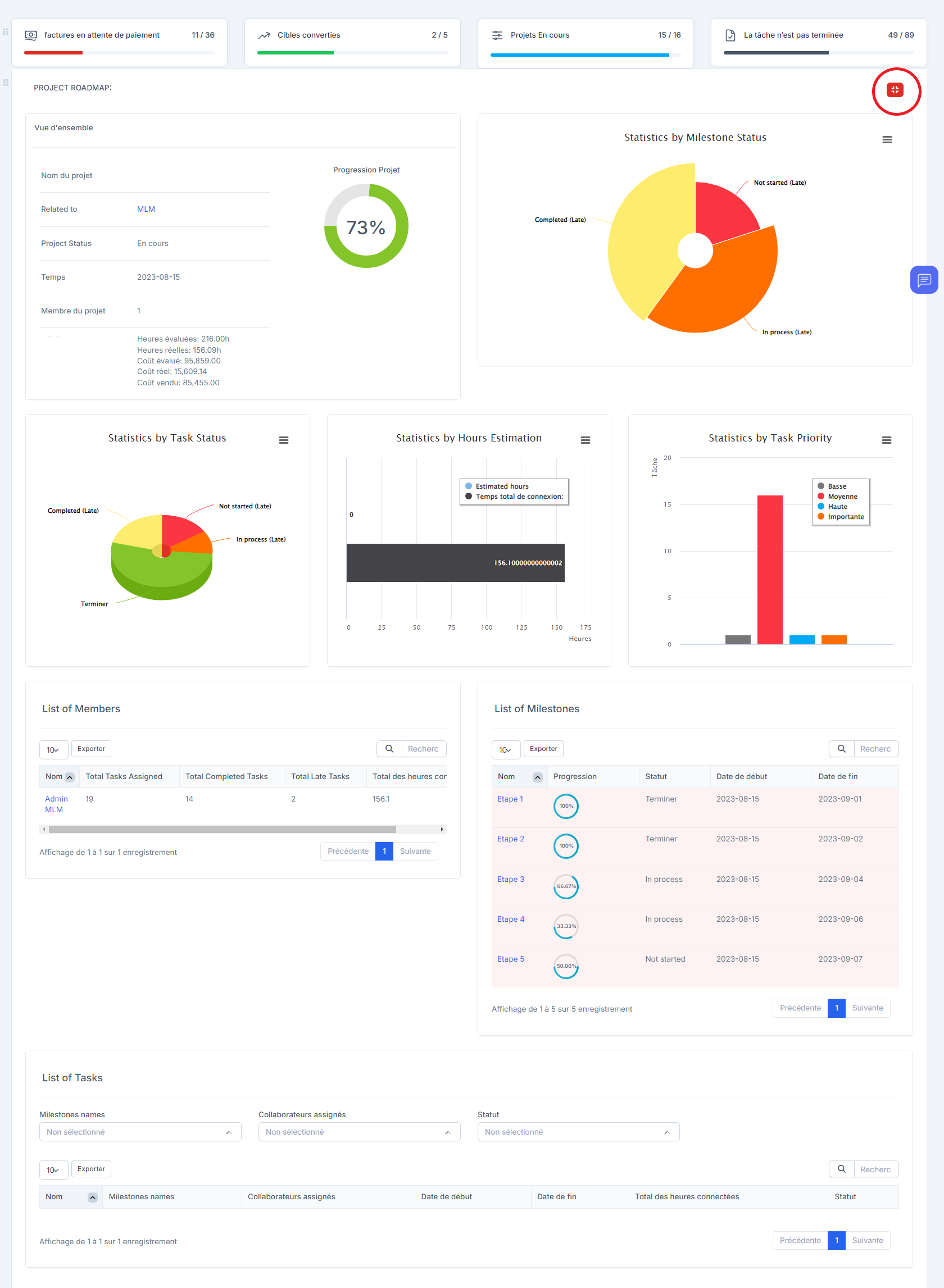Open the blue chat message widget
Viewport: 944px width, 1288px height.
(923, 280)
